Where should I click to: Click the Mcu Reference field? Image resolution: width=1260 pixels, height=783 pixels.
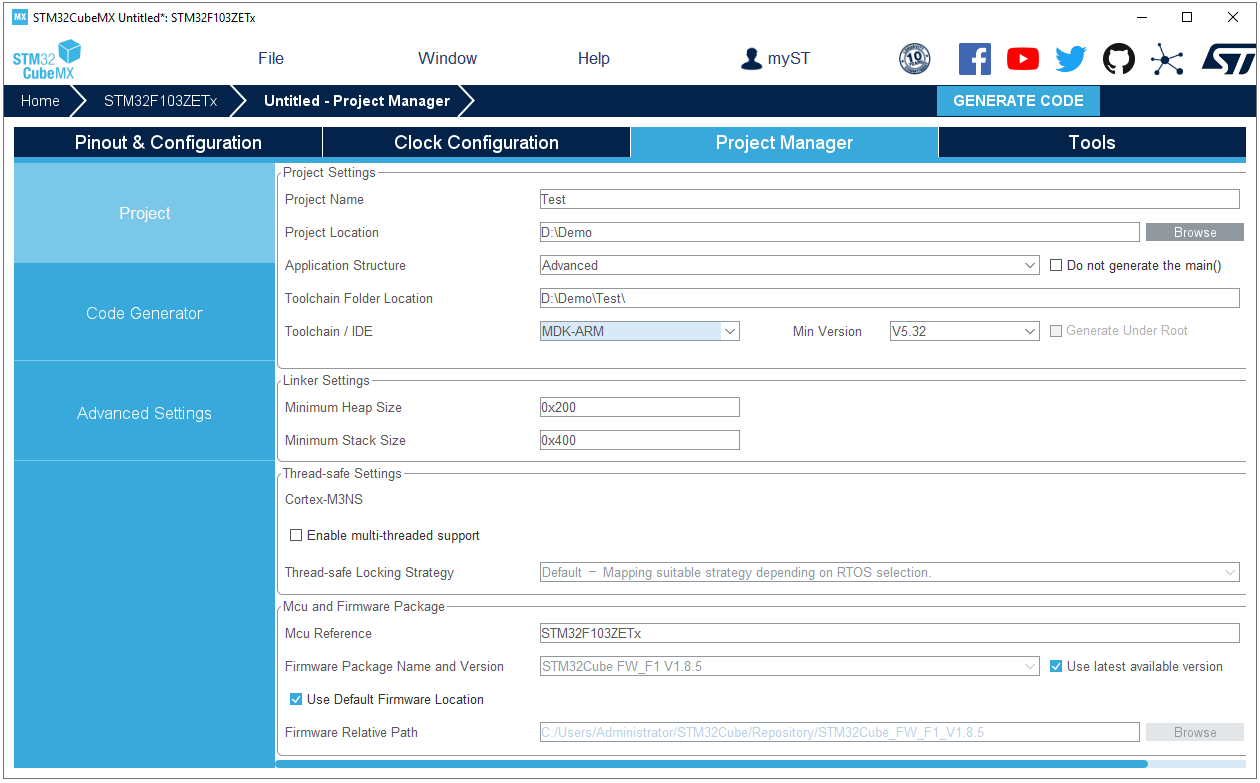(x=889, y=633)
